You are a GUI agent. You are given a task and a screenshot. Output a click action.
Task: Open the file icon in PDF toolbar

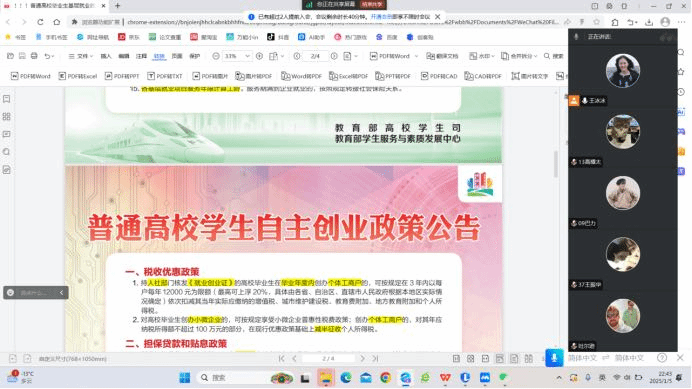10,56
